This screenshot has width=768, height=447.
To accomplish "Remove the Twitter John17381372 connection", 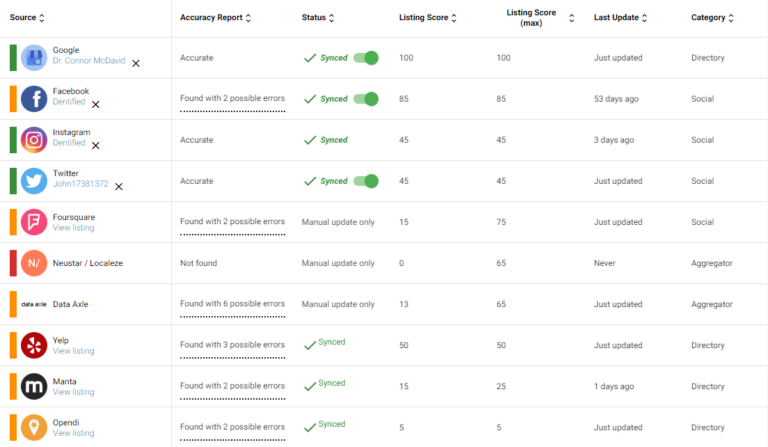I will pyautogui.click(x=119, y=186).
